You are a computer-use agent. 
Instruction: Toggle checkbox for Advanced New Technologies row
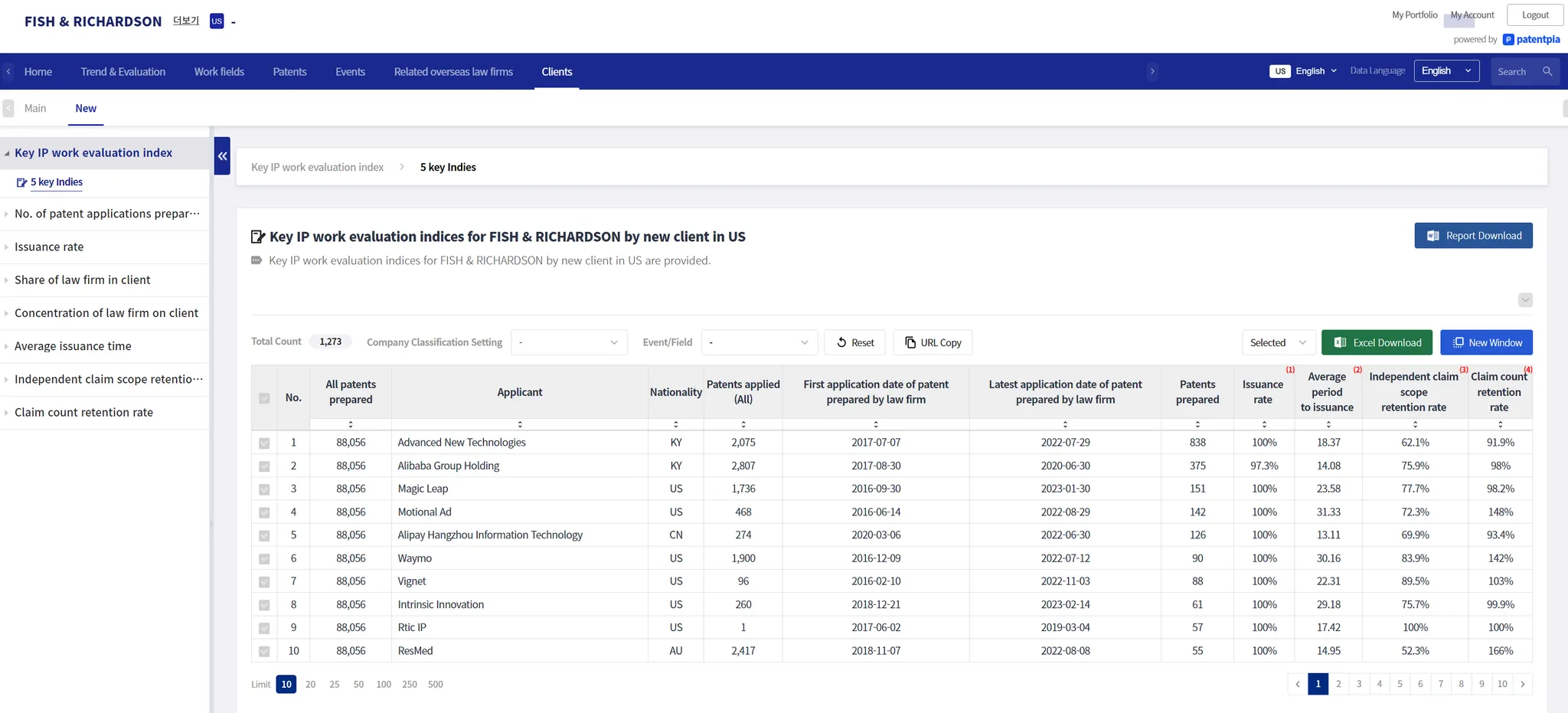[264, 443]
